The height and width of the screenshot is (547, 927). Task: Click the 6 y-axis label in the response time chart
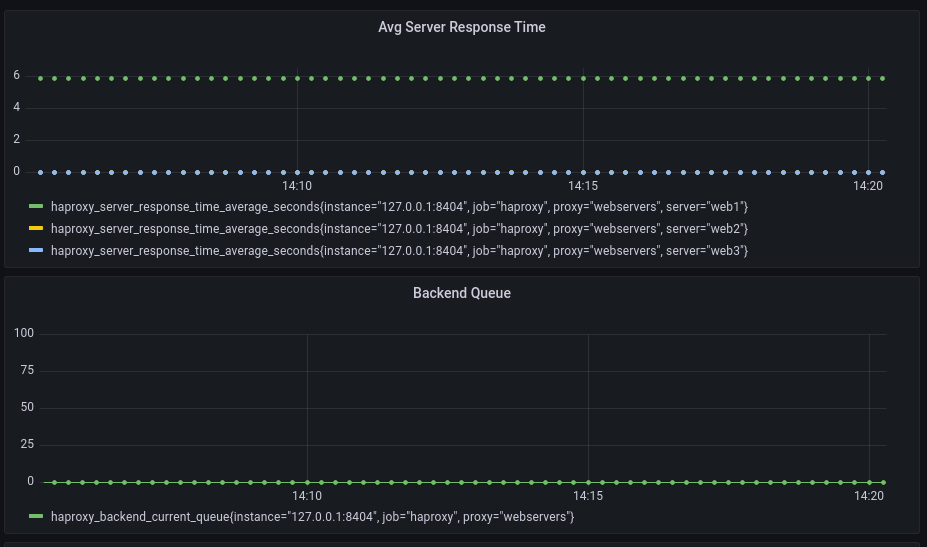(17, 75)
